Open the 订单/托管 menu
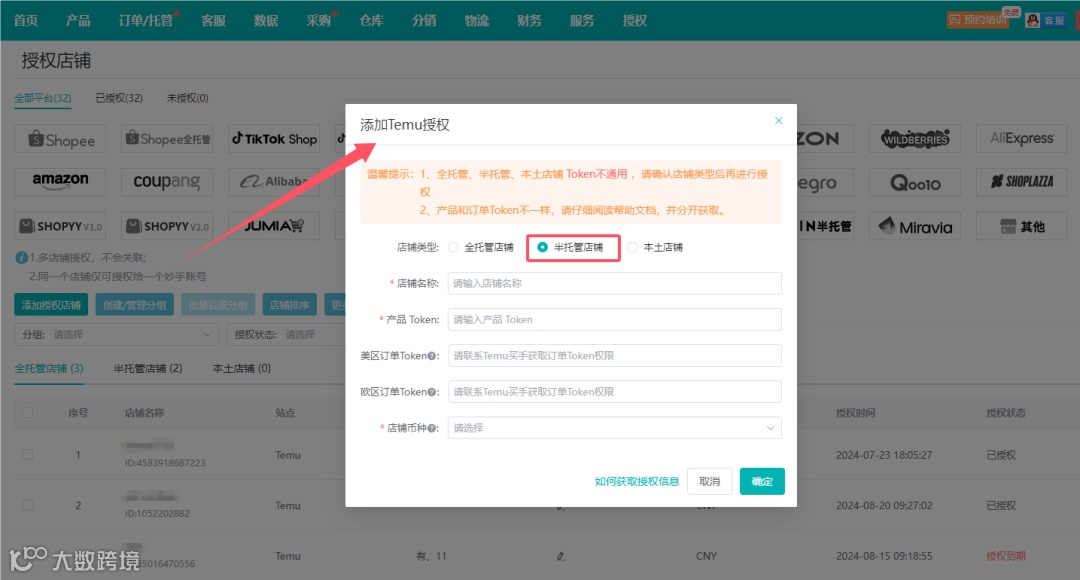The height and width of the screenshot is (580, 1080). coord(145,18)
